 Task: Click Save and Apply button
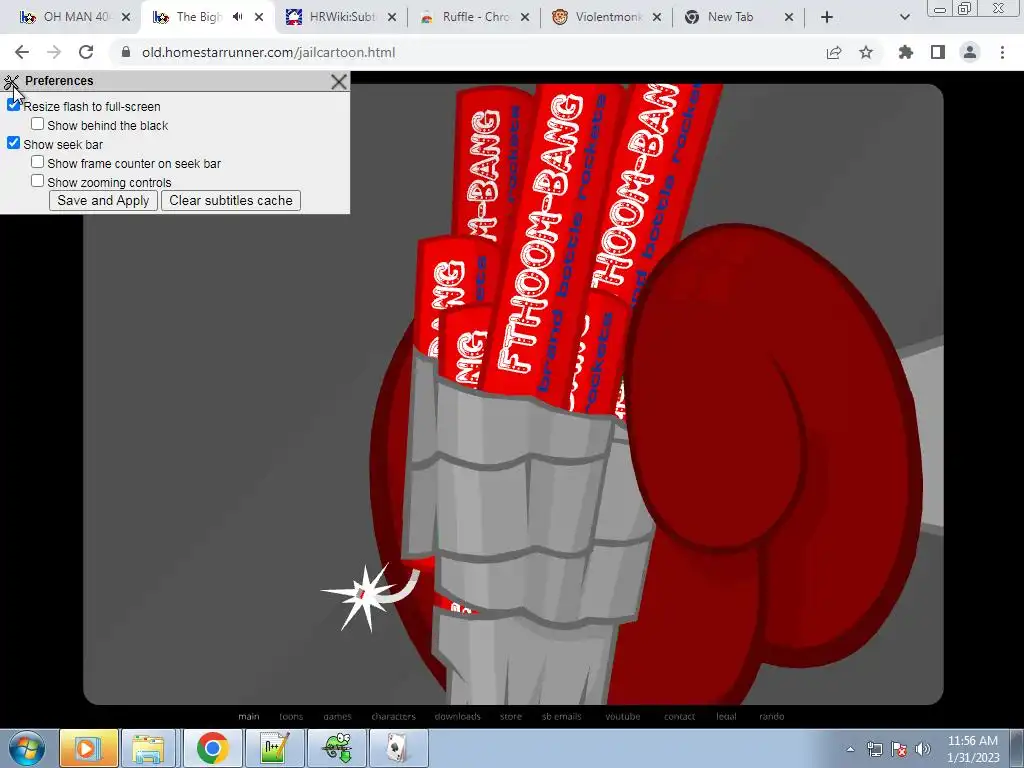[x=103, y=200]
